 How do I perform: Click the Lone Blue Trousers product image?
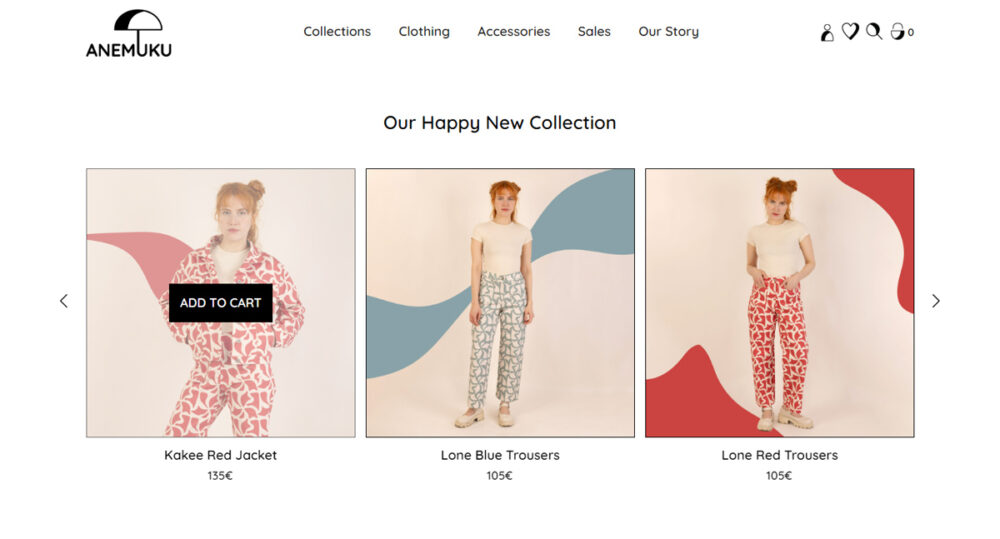point(500,303)
